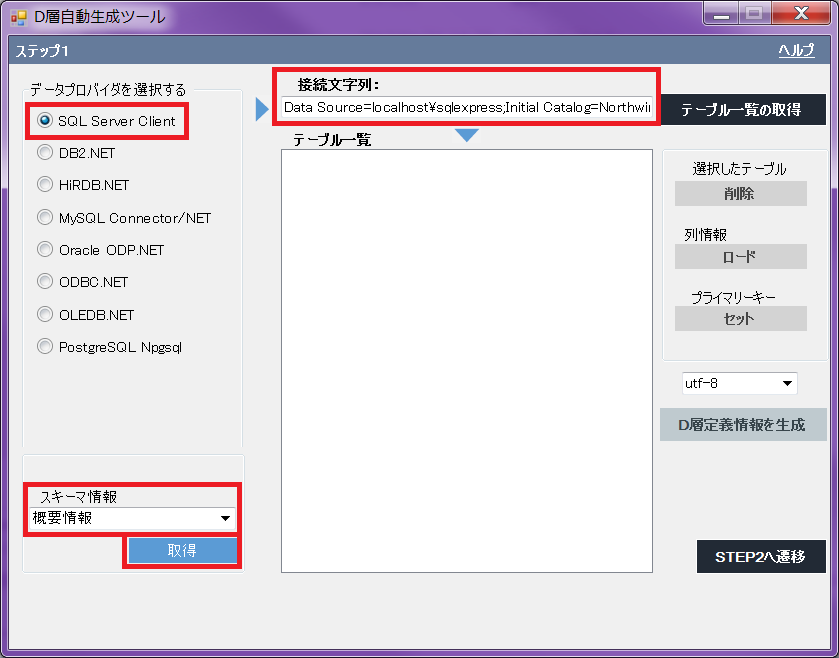Choose Oracle ODP.NET provider
The width and height of the screenshot is (839, 658).
45,249
